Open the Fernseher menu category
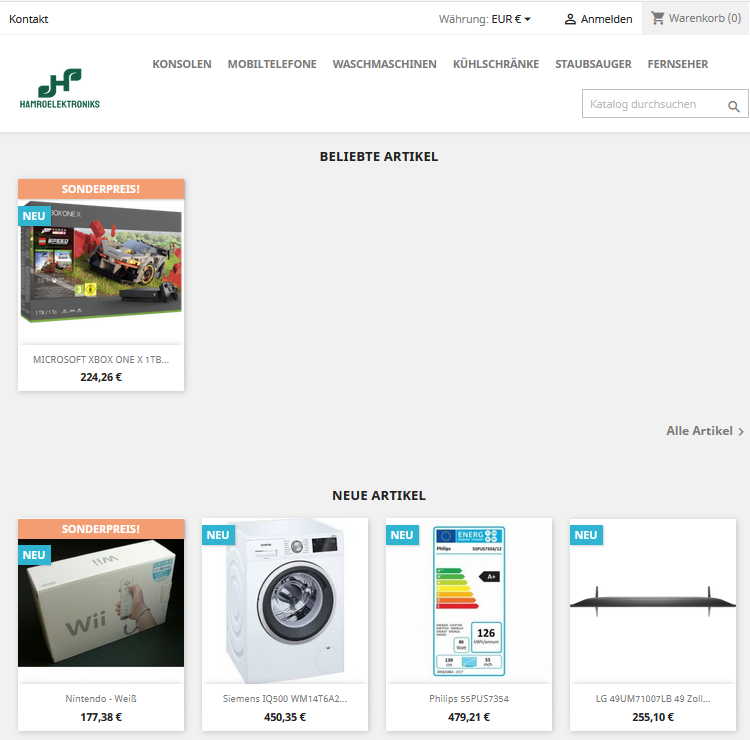750x740 pixels. click(x=677, y=64)
